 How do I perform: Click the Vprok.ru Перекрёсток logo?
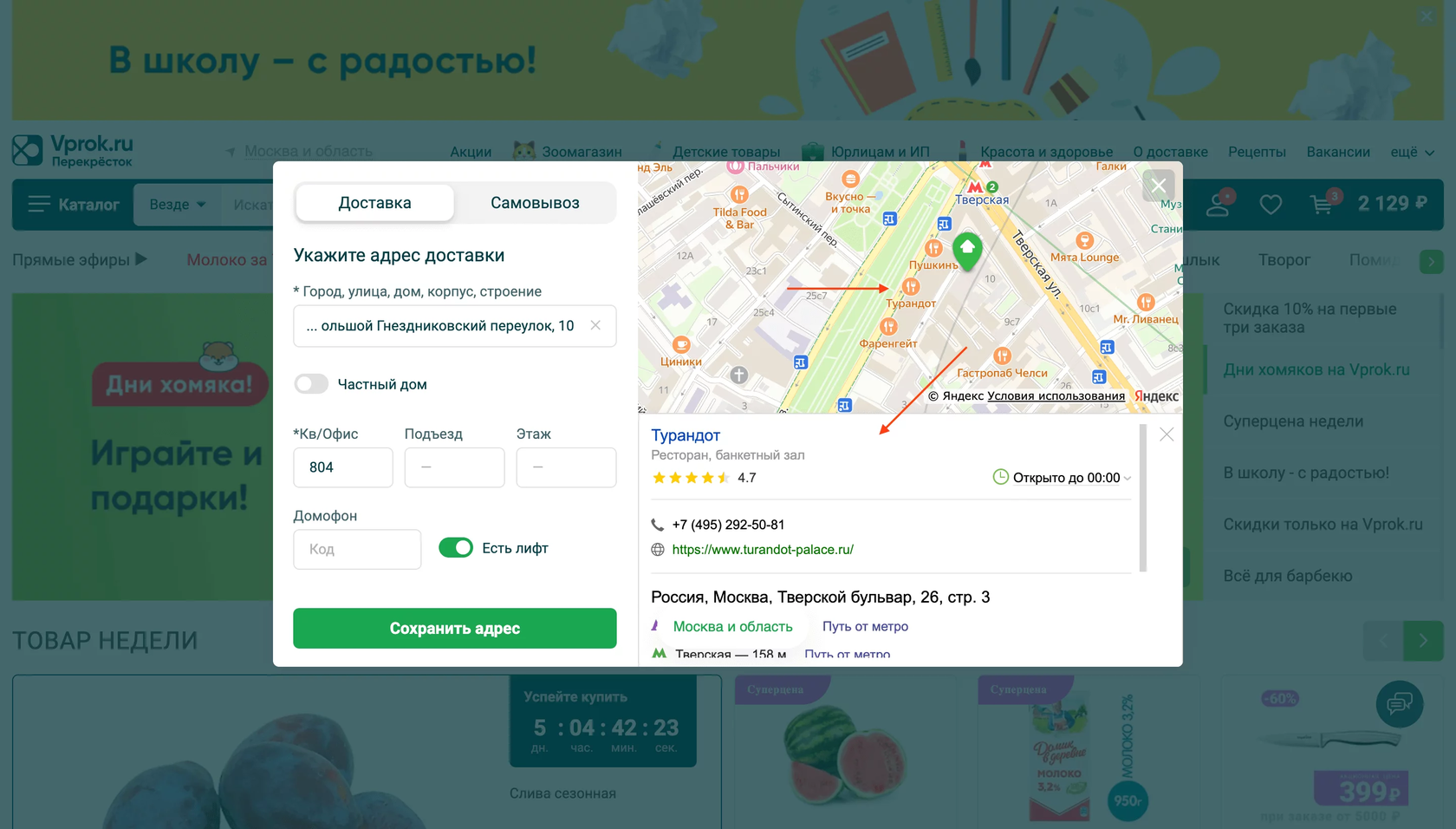coord(73,150)
